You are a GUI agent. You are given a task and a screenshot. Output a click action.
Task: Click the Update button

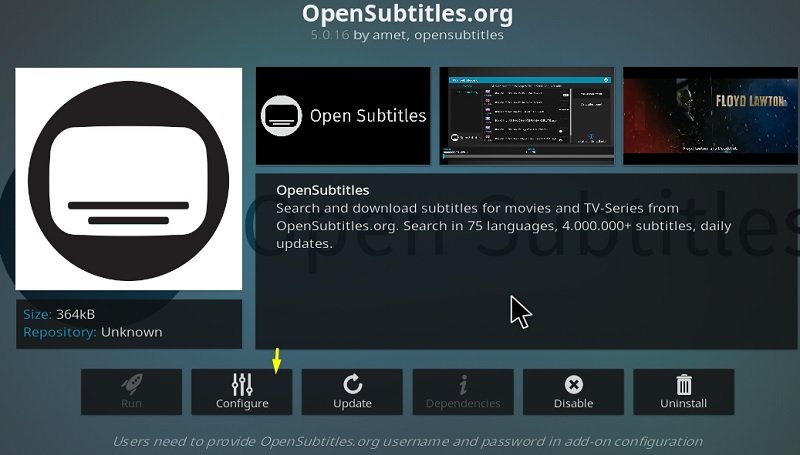tap(352, 392)
